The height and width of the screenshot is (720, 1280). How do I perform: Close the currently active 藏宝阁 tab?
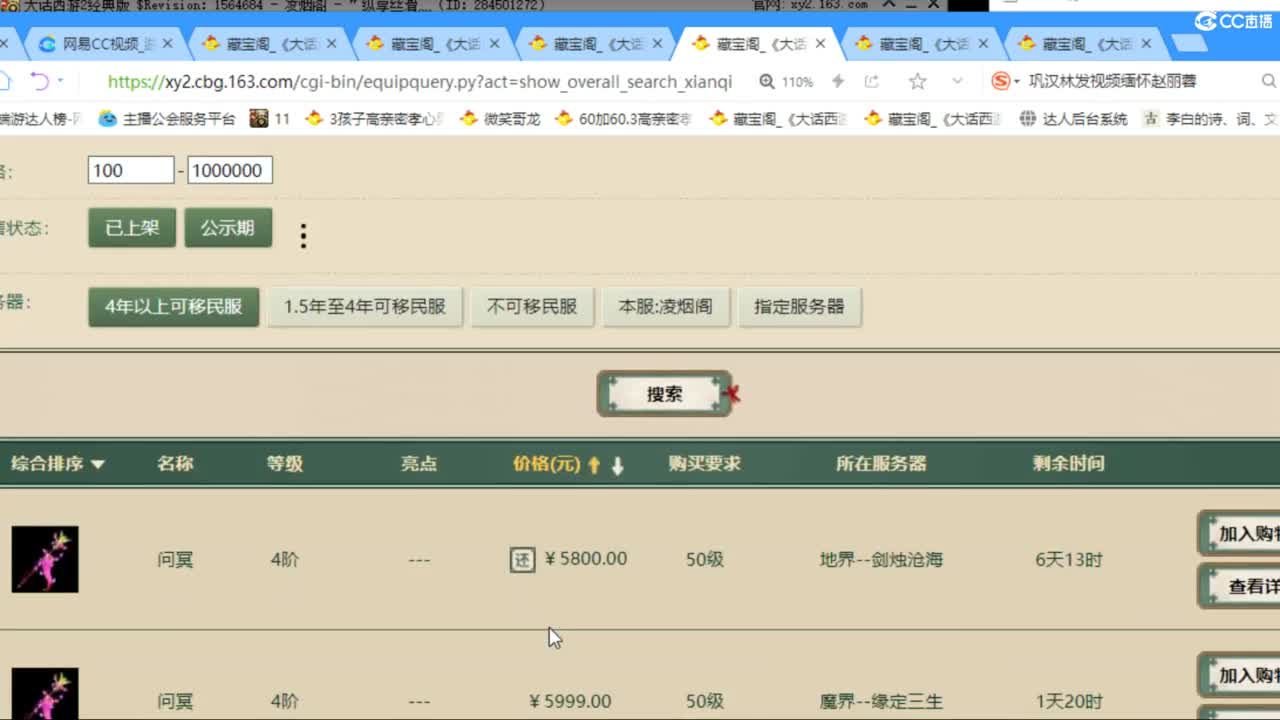[821, 44]
